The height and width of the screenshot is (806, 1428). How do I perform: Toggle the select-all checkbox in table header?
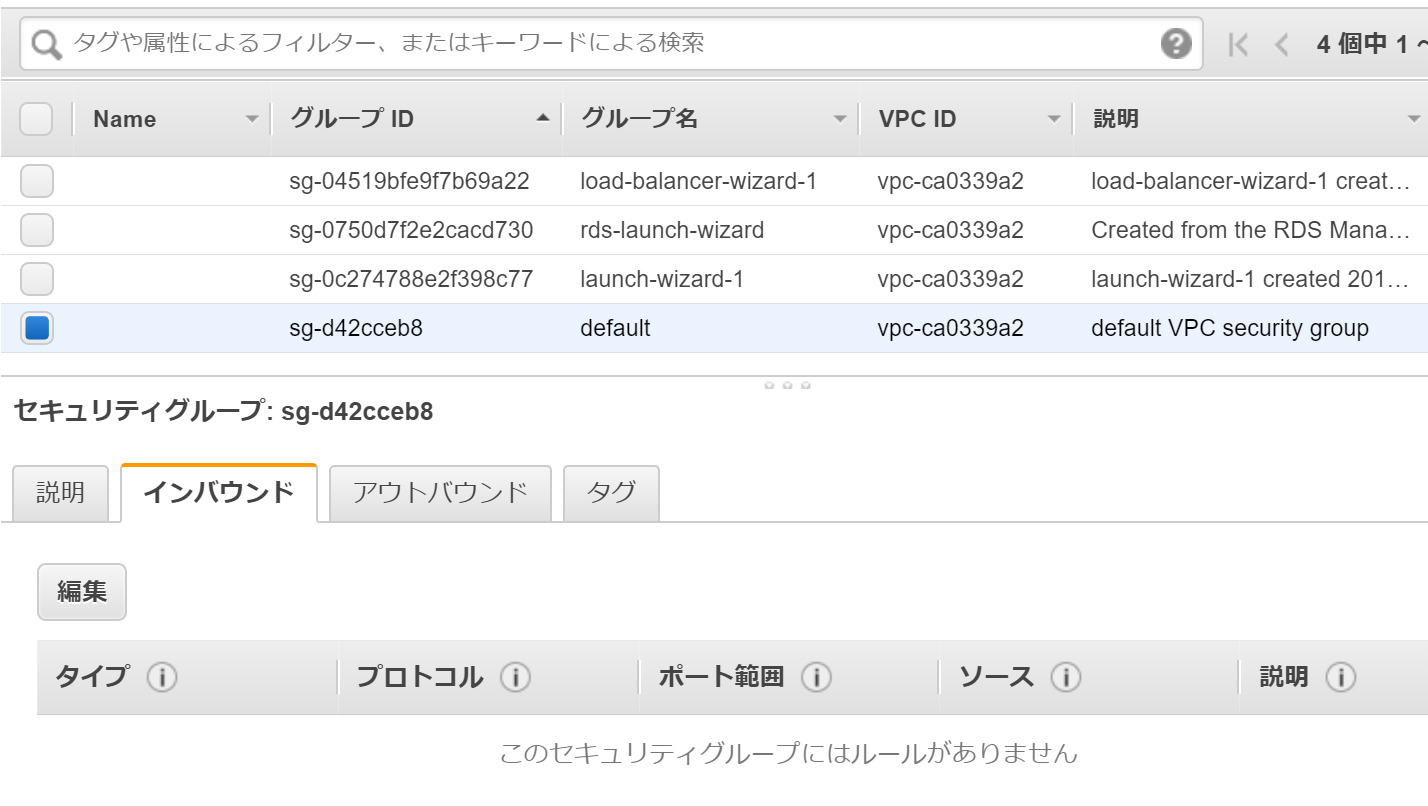(37, 119)
